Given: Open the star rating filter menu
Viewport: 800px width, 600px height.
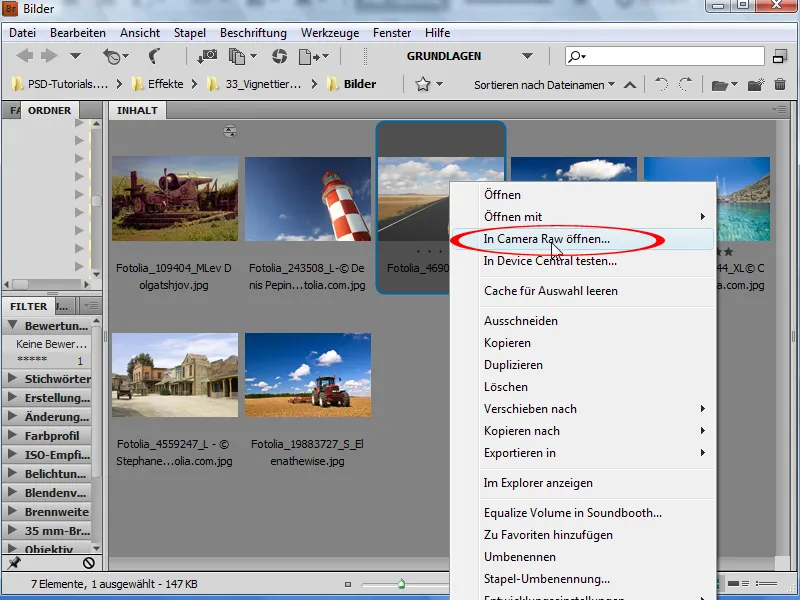Looking at the screenshot, I should coord(429,84).
